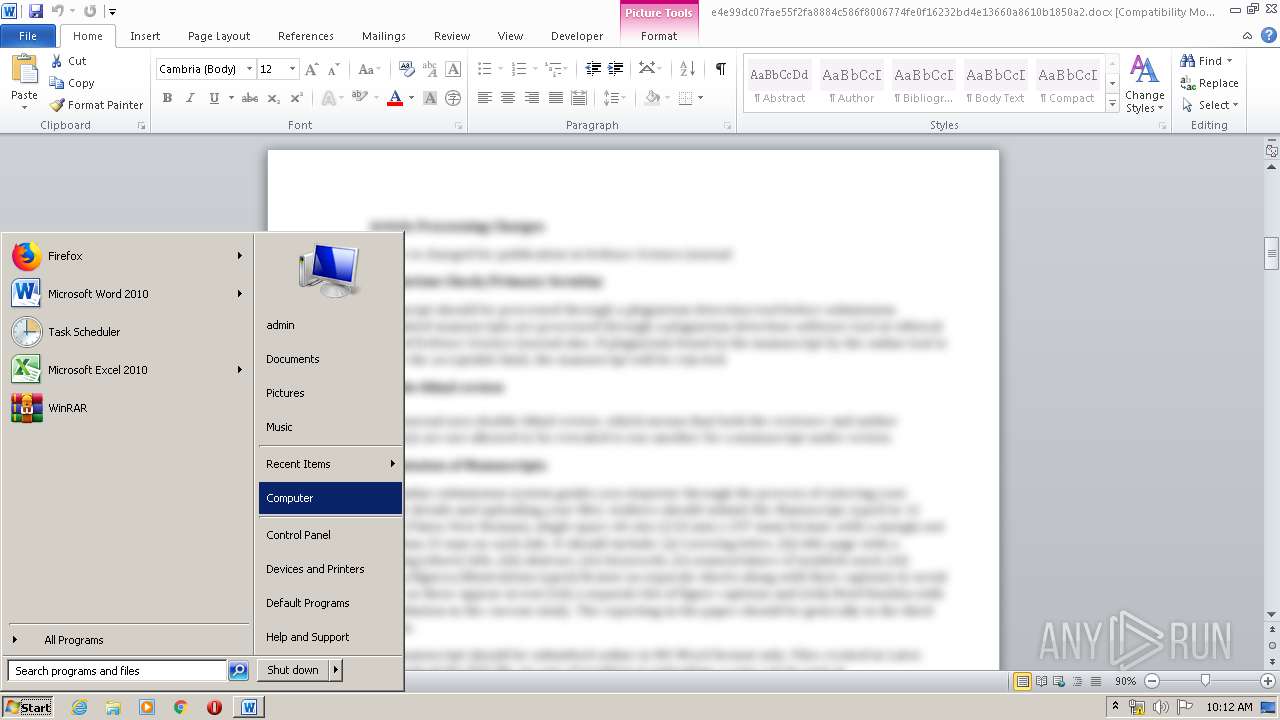Apply font color red swatch button
This screenshot has height=720, width=1280.
click(395, 98)
